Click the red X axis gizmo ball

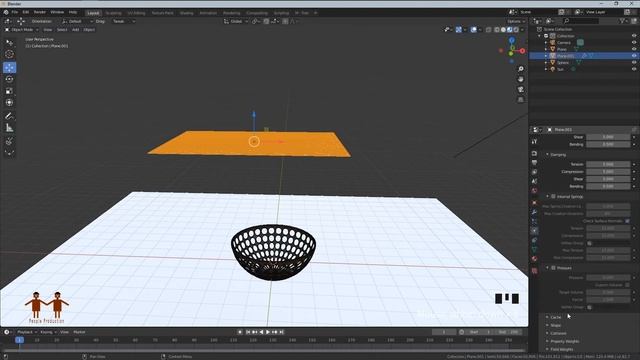click(x=522, y=51)
